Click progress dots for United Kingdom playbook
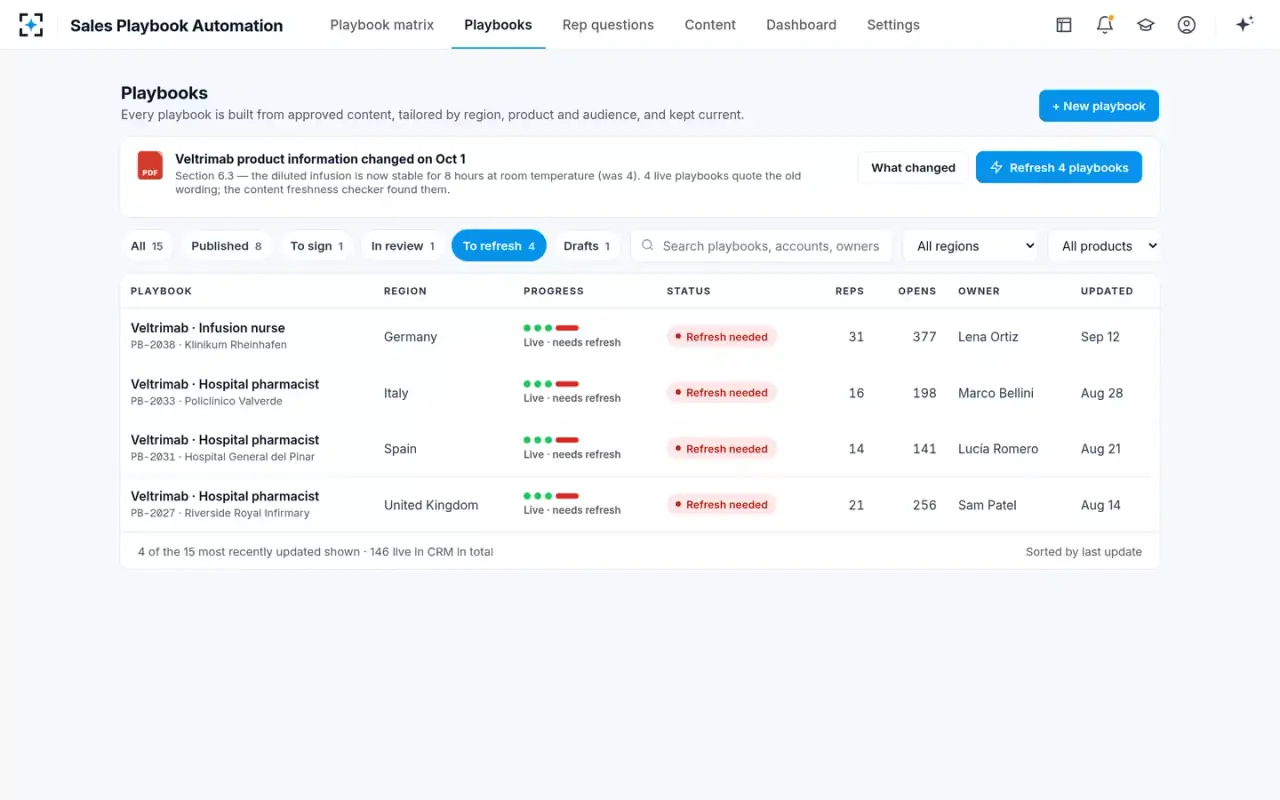The width and height of the screenshot is (1280, 800). [x=551, y=496]
